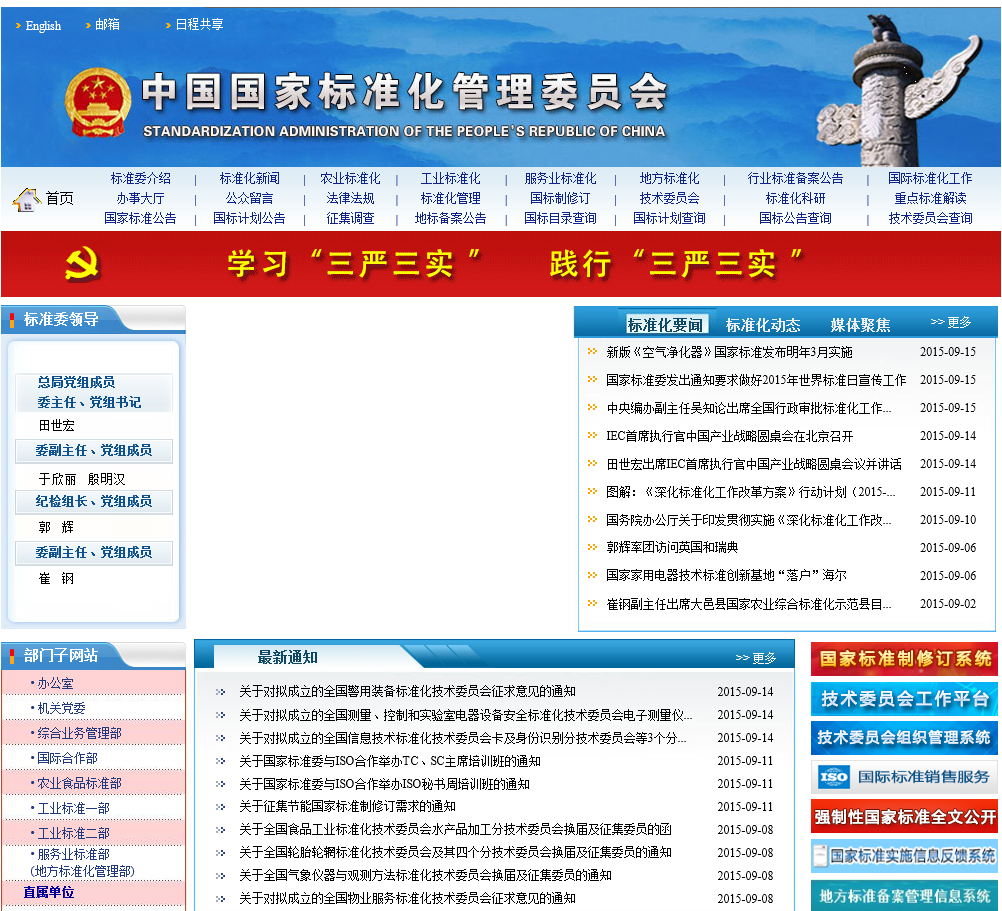Open 服务业标准化 menu item

pos(560,178)
